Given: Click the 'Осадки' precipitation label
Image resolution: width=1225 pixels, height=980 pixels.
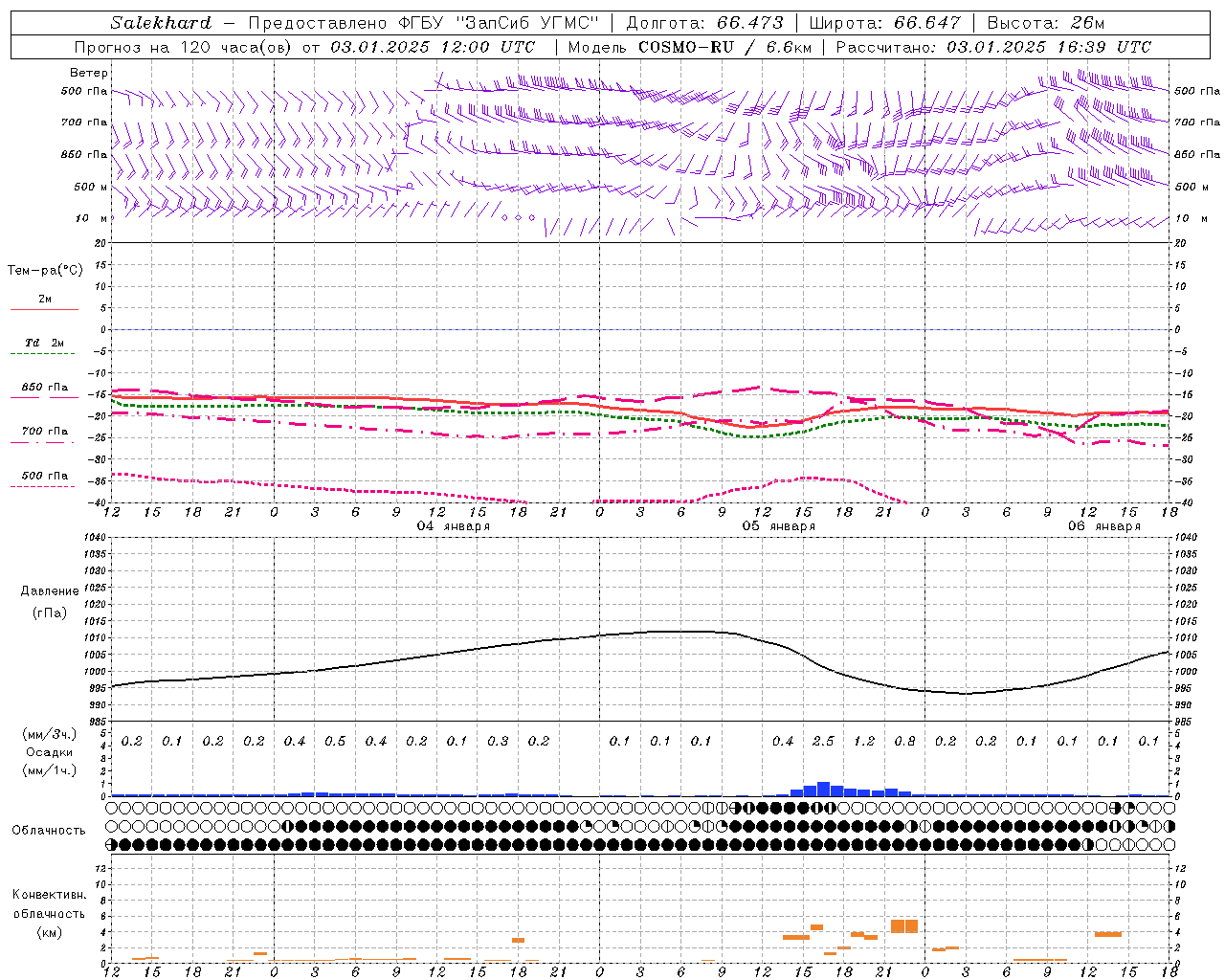Looking at the screenshot, I should (50, 752).
